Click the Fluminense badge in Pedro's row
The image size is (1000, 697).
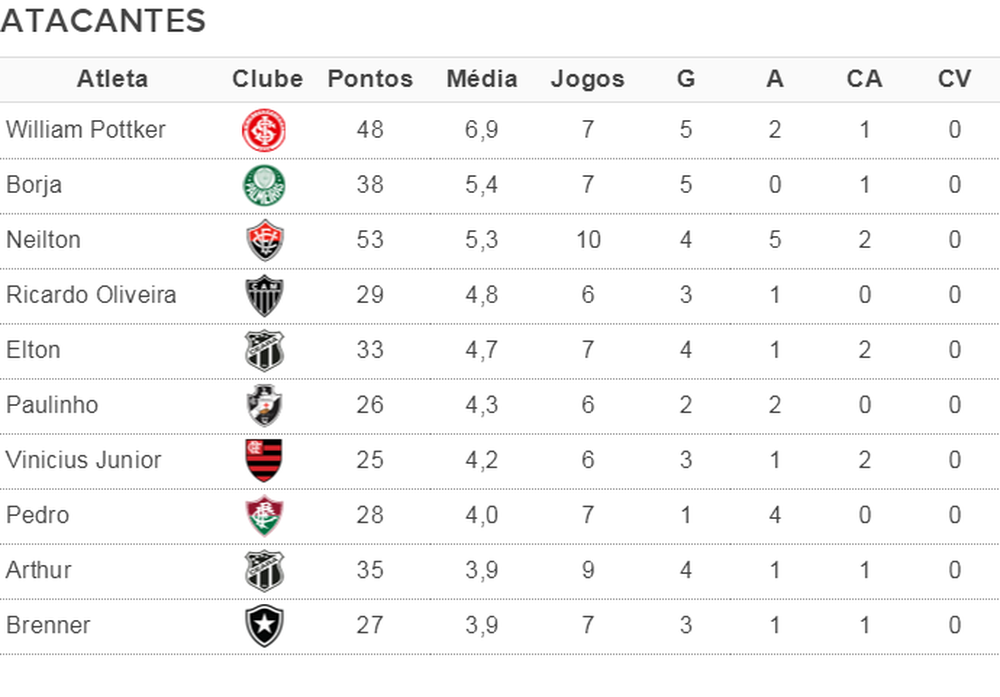(x=265, y=515)
